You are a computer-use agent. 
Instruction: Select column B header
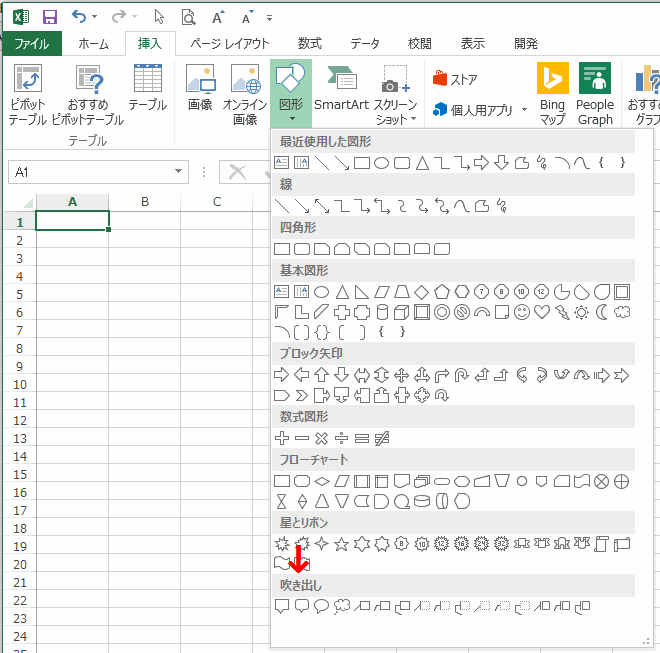[x=145, y=202]
